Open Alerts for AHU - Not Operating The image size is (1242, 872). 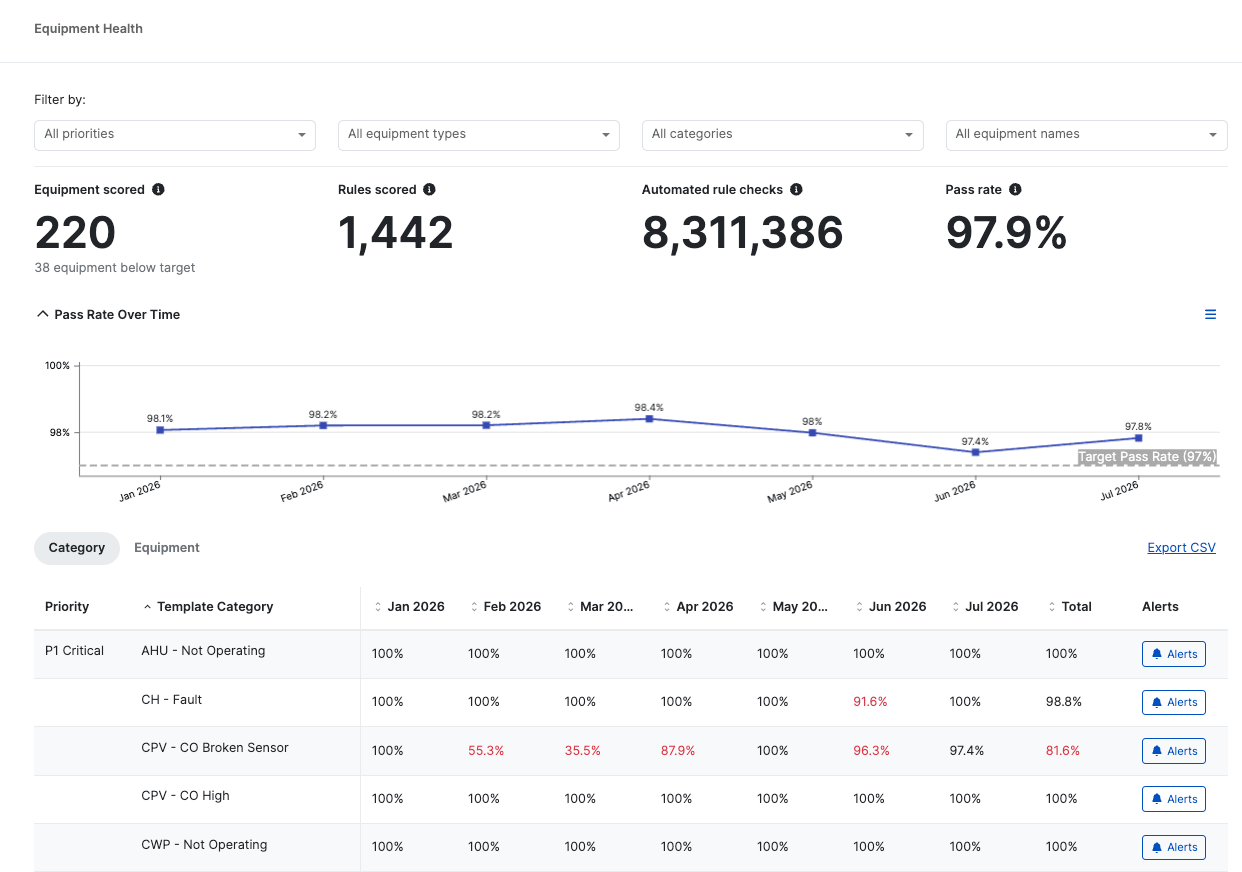pos(1174,654)
